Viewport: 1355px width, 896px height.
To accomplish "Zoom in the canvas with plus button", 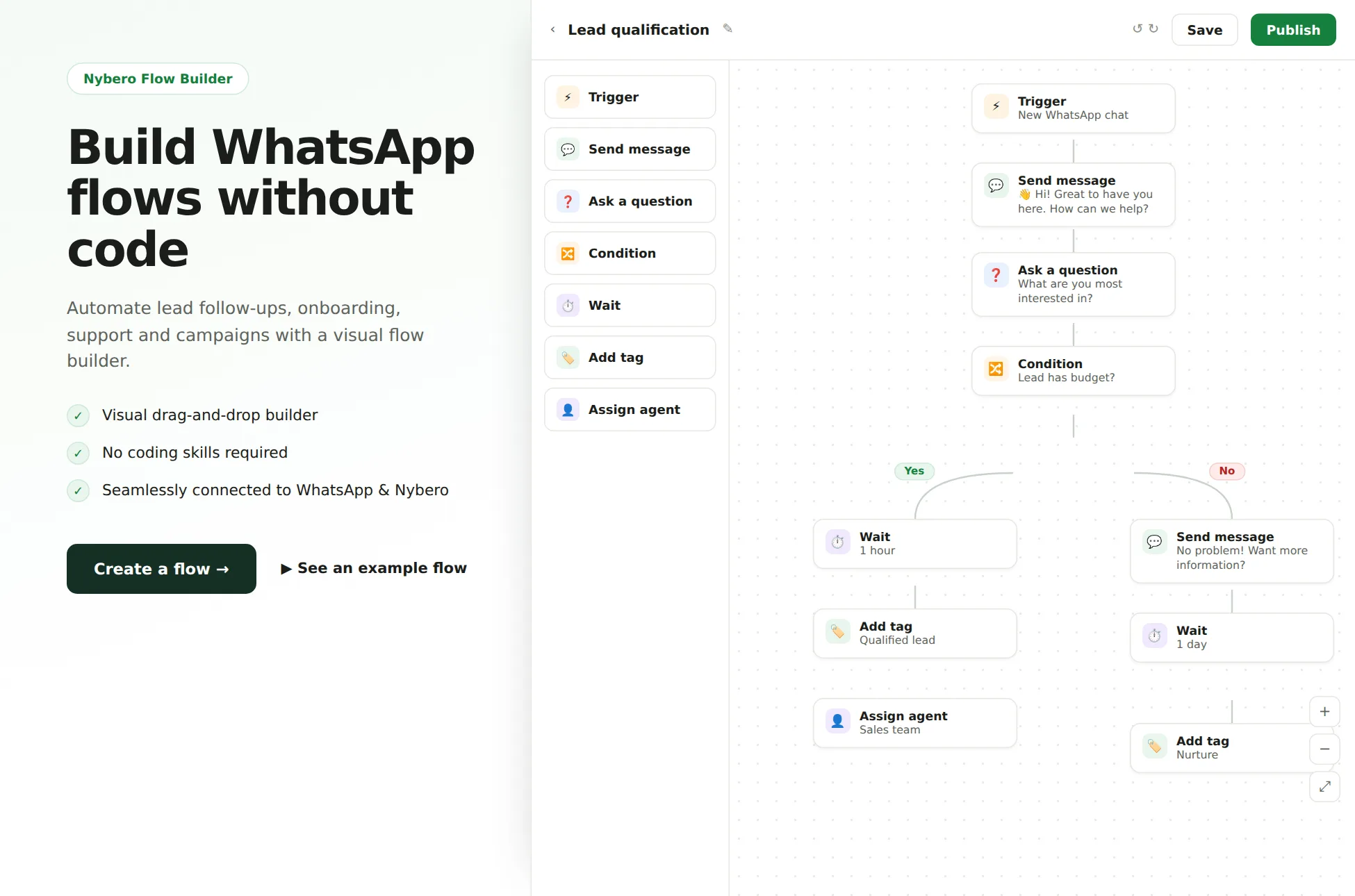I will [x=1324, y=712].
